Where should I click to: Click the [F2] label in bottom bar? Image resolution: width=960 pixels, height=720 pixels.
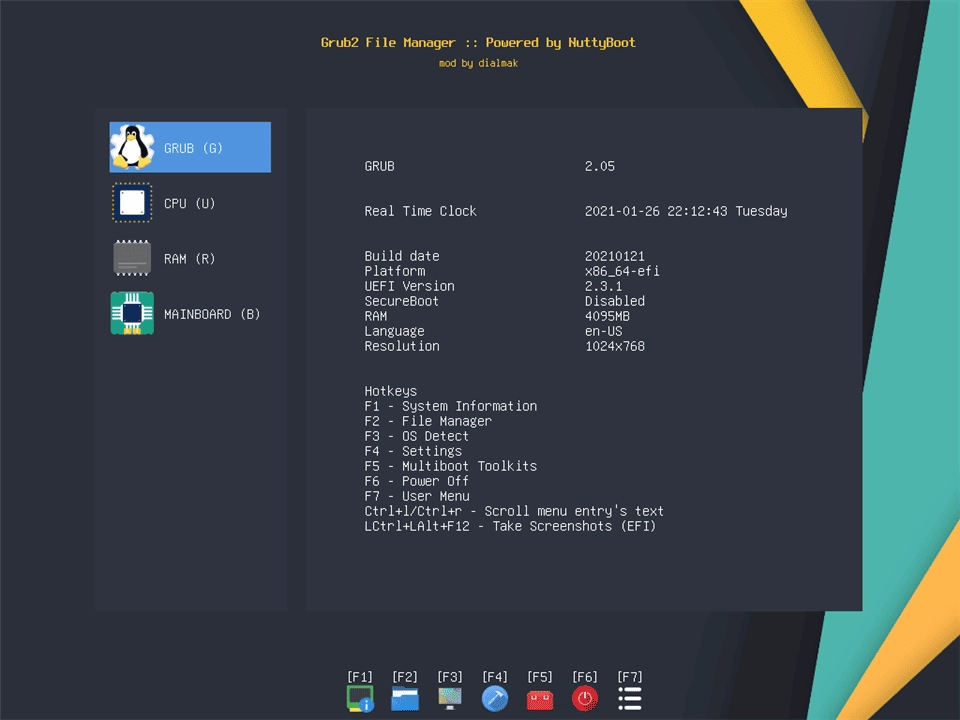[x=405, y=677]
